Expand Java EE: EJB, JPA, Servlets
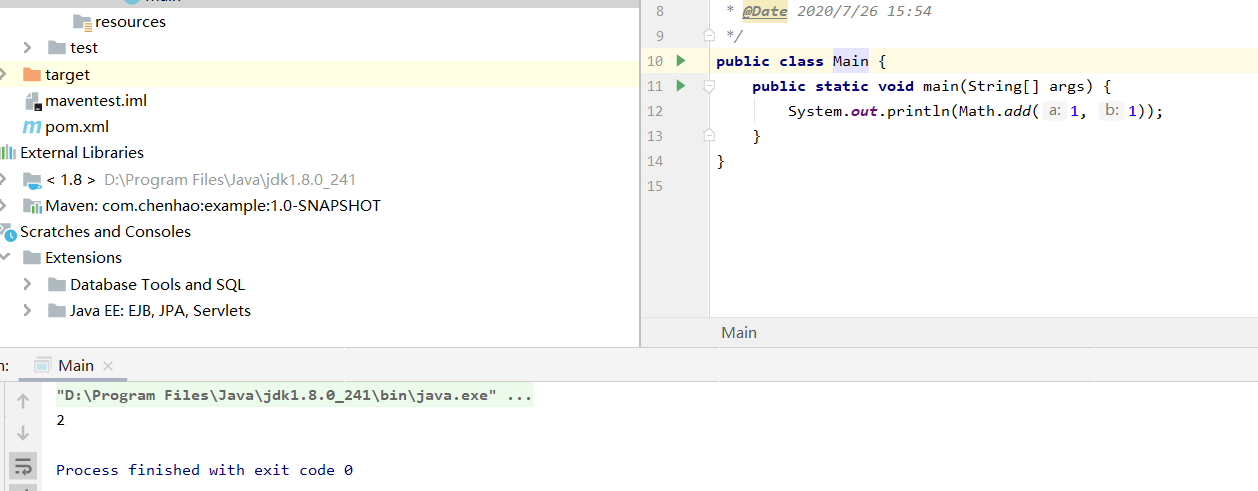The width and height of the screenshot is (1258, 491). pos(28,311)
